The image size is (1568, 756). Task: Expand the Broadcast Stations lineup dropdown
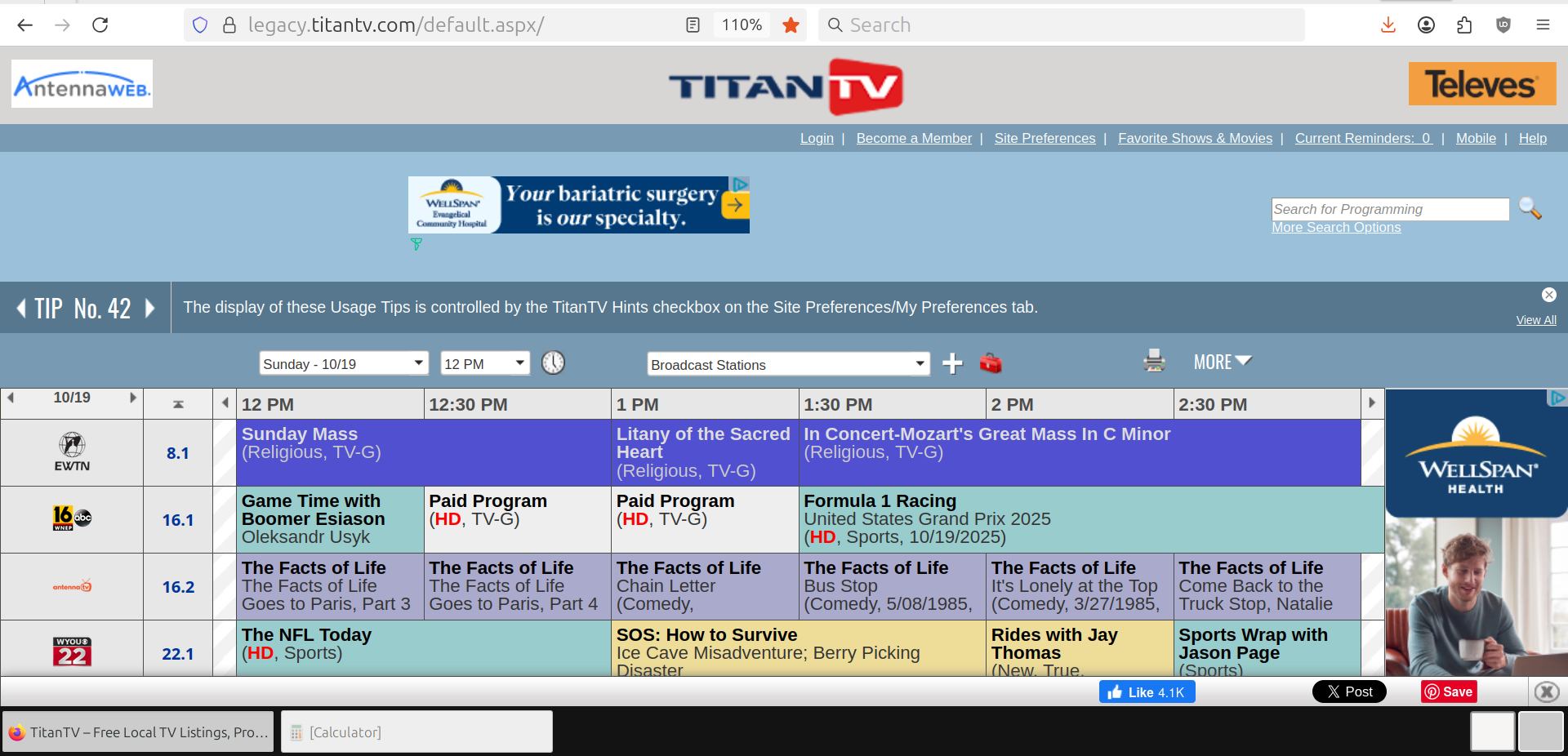[x=788, y=364]
